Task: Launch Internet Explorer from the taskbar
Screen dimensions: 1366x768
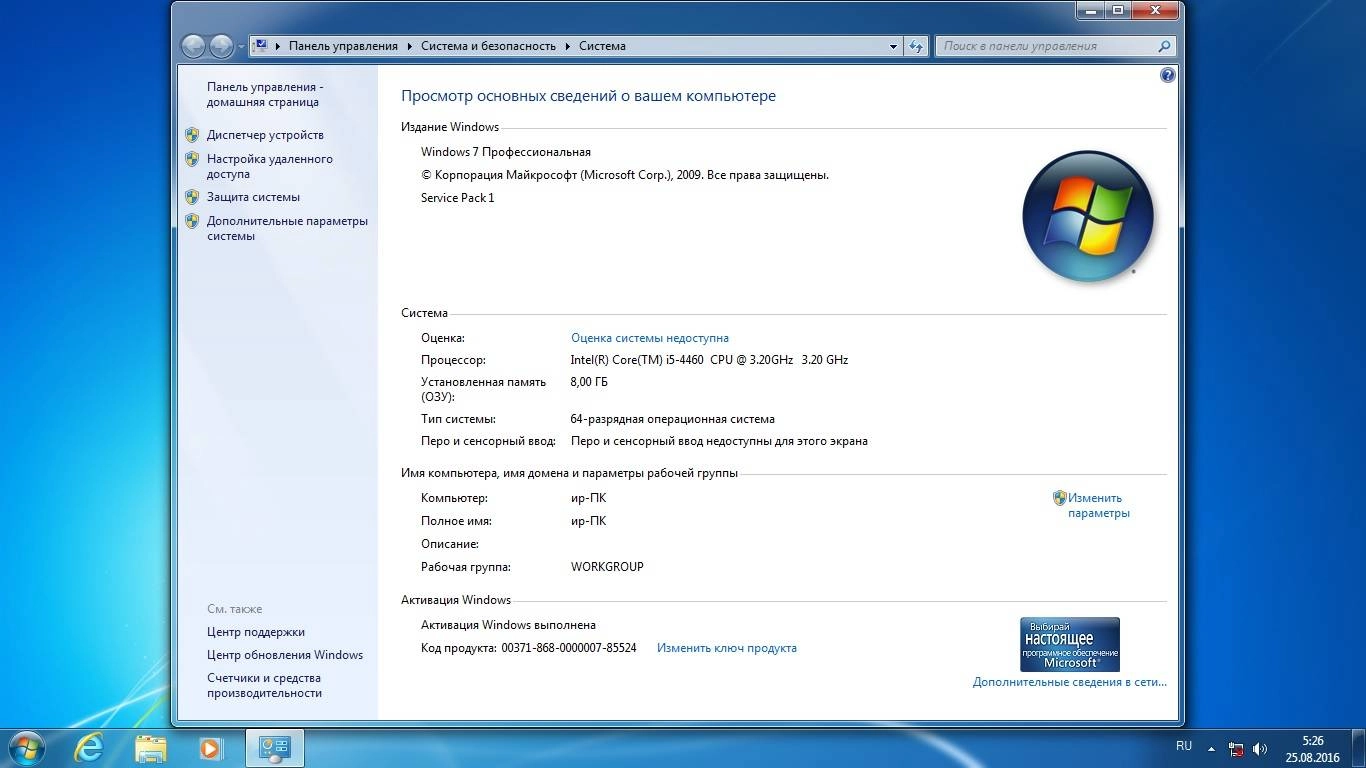Action: click(91, 747)
